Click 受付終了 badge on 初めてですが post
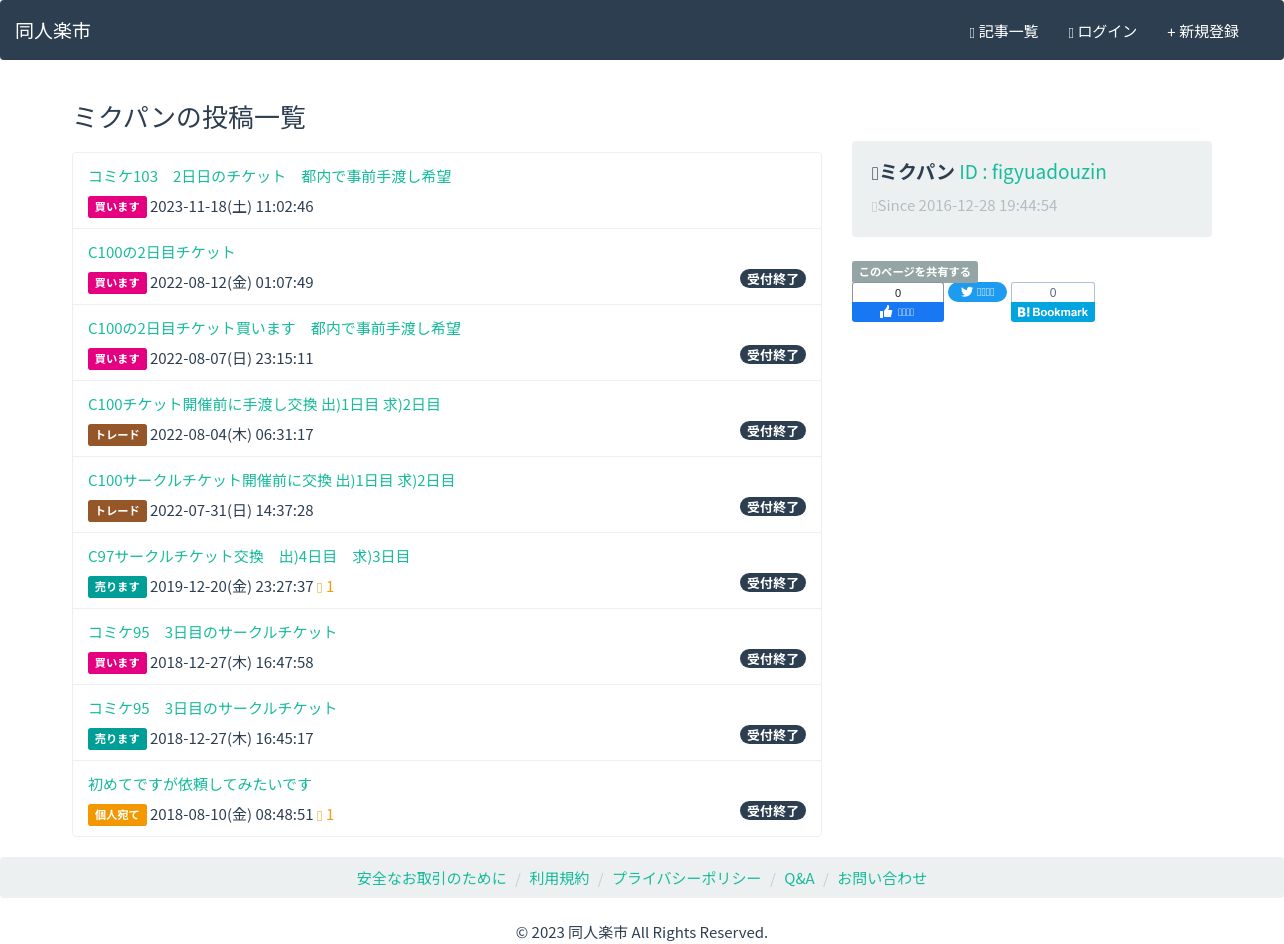 (x=773, y=811)
